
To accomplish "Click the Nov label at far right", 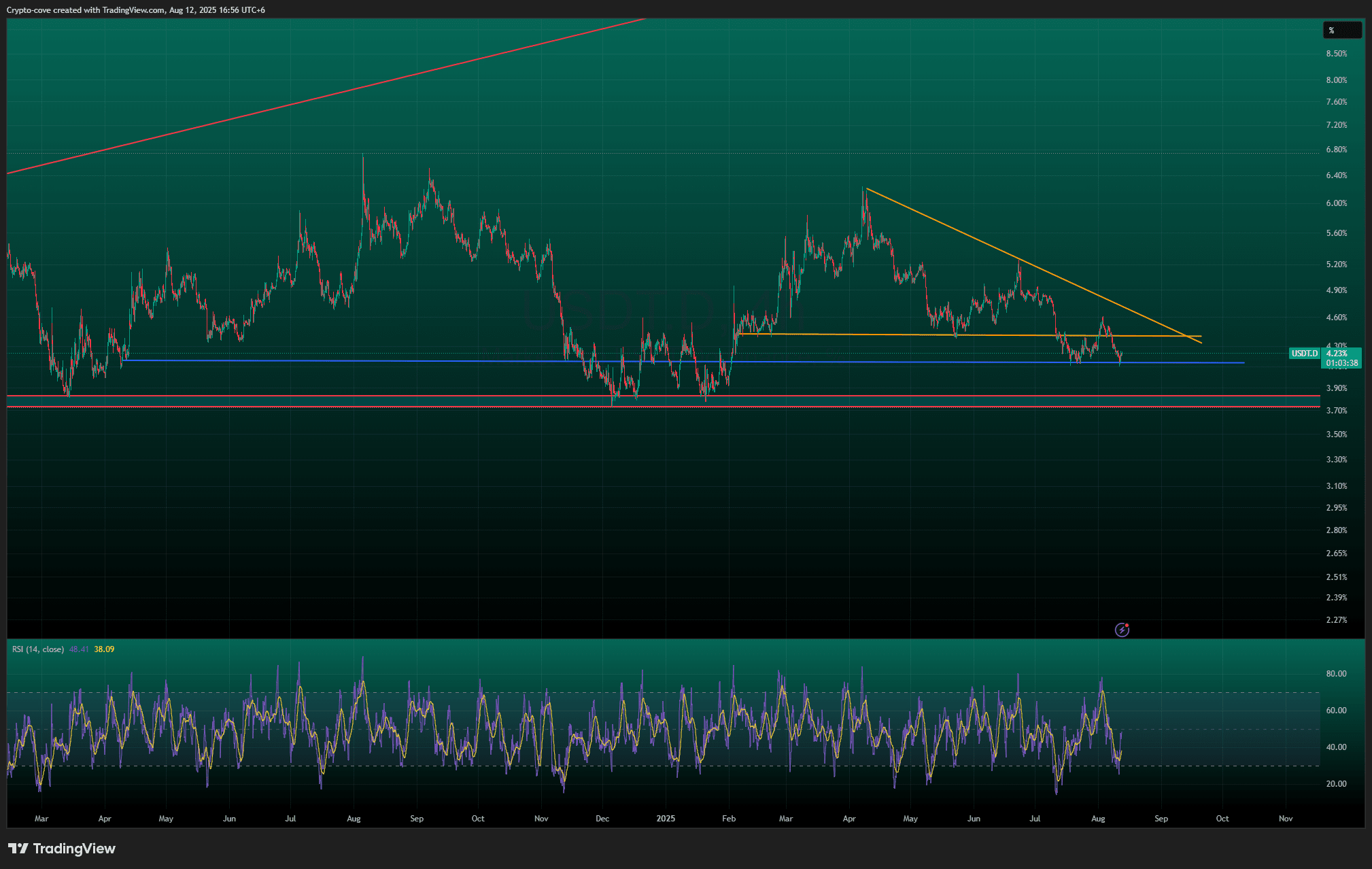I will [1285, 819].
